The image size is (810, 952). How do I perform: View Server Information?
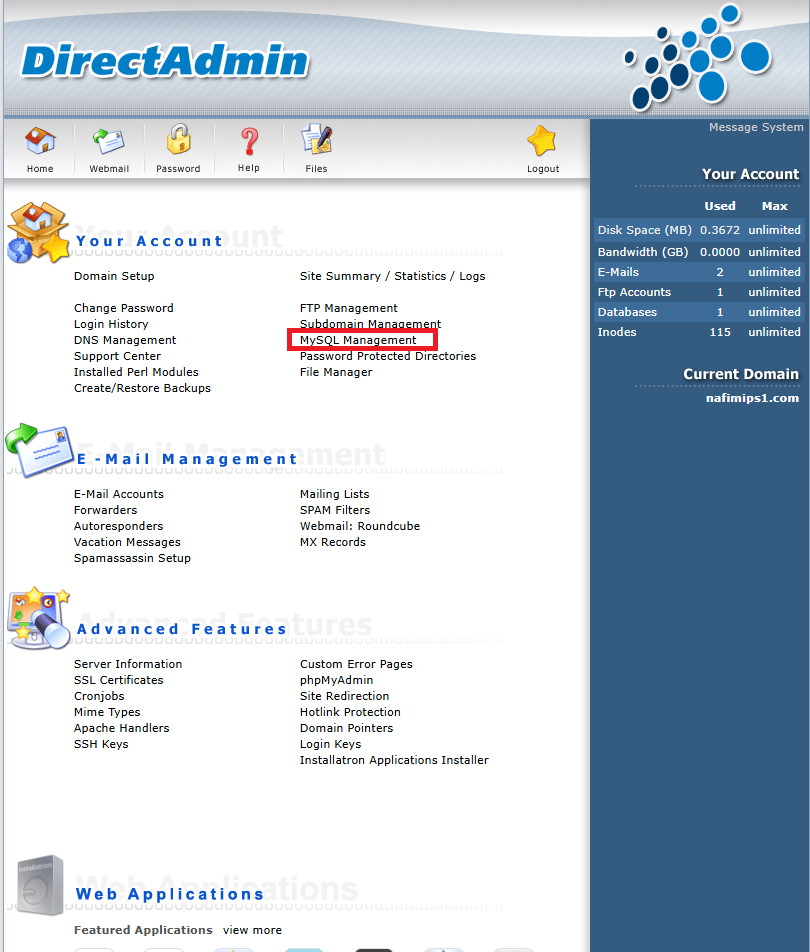(128, 664)
